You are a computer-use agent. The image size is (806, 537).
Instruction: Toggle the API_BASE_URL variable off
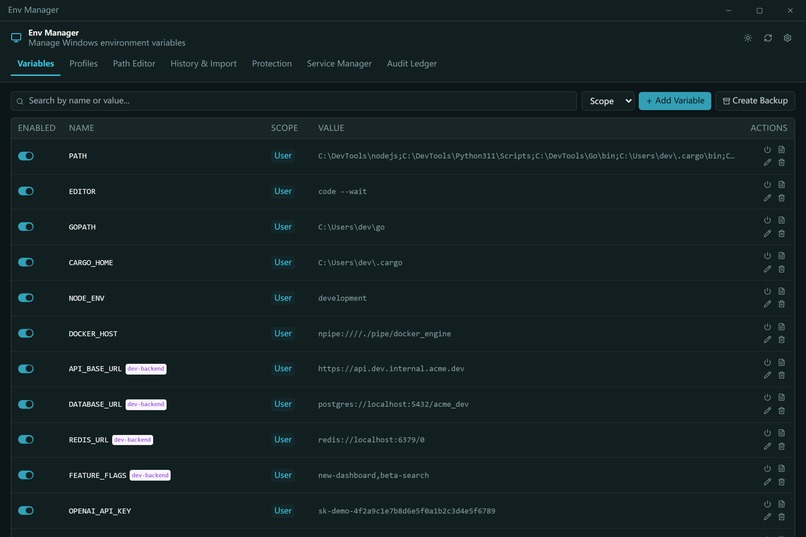(x=26, y=368)
